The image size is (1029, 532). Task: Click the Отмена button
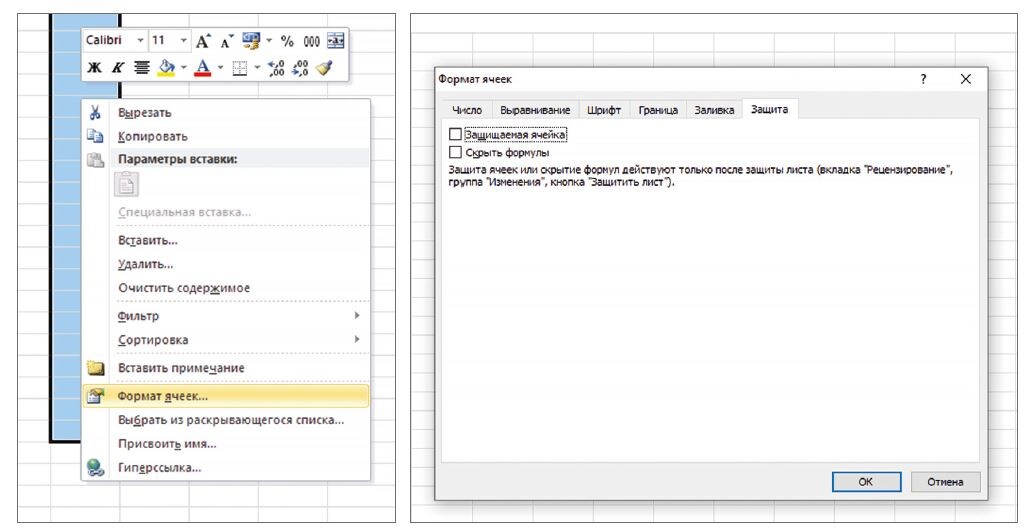(946, 481)
